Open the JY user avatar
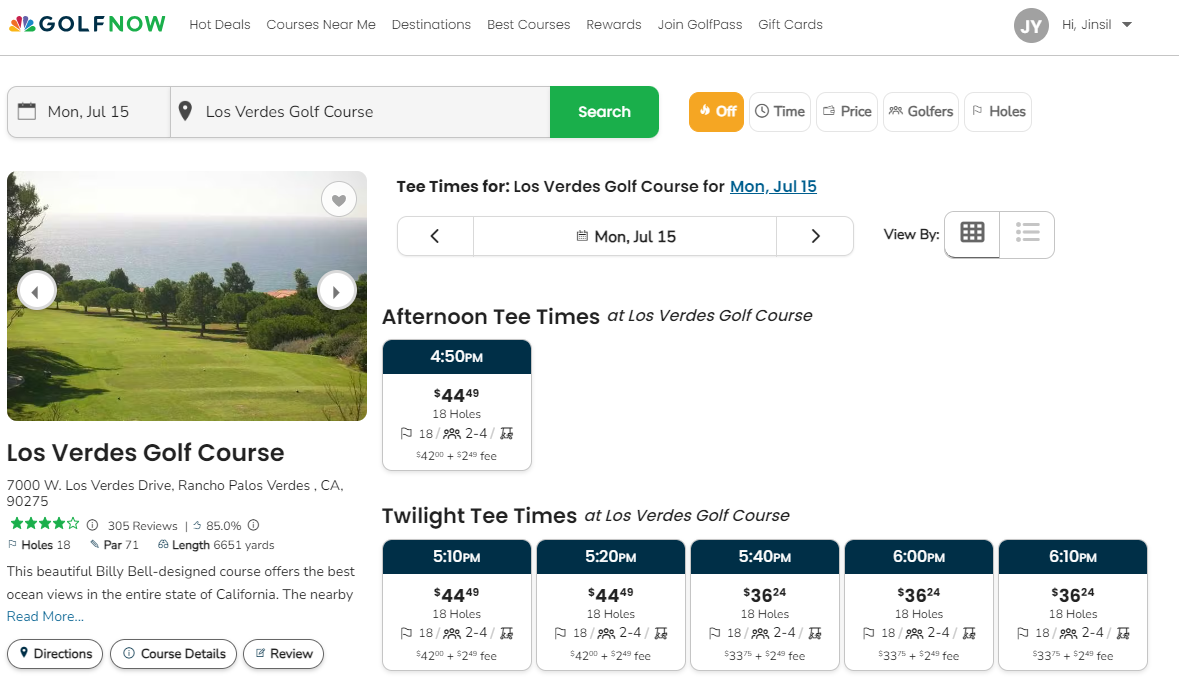 [x=1031, y=26]
